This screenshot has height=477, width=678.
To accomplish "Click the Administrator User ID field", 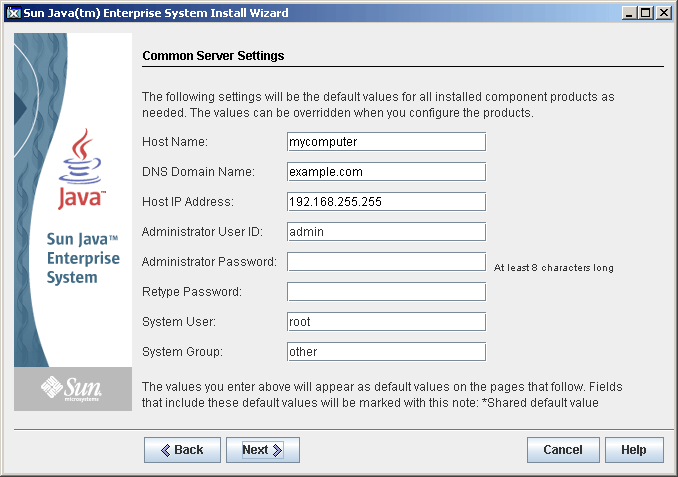I will pyautogui.click(x=386, y=232).
